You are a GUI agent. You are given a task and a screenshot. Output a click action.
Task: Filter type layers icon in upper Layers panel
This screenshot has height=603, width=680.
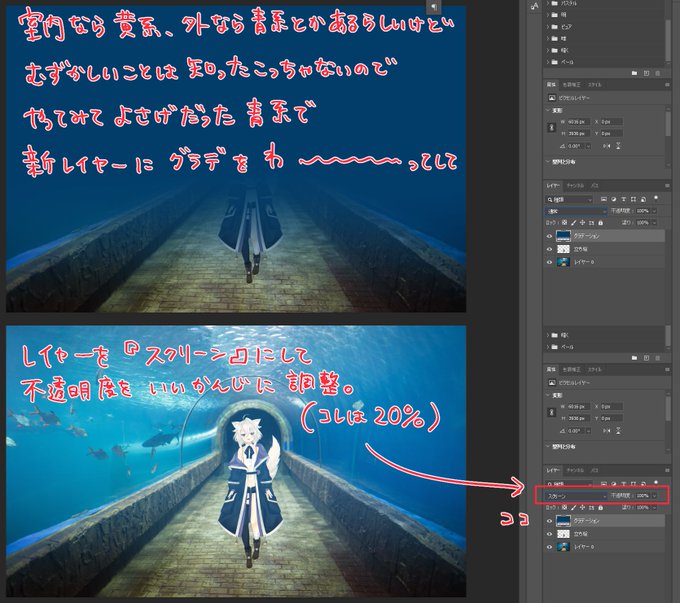(x=623, y=199)
